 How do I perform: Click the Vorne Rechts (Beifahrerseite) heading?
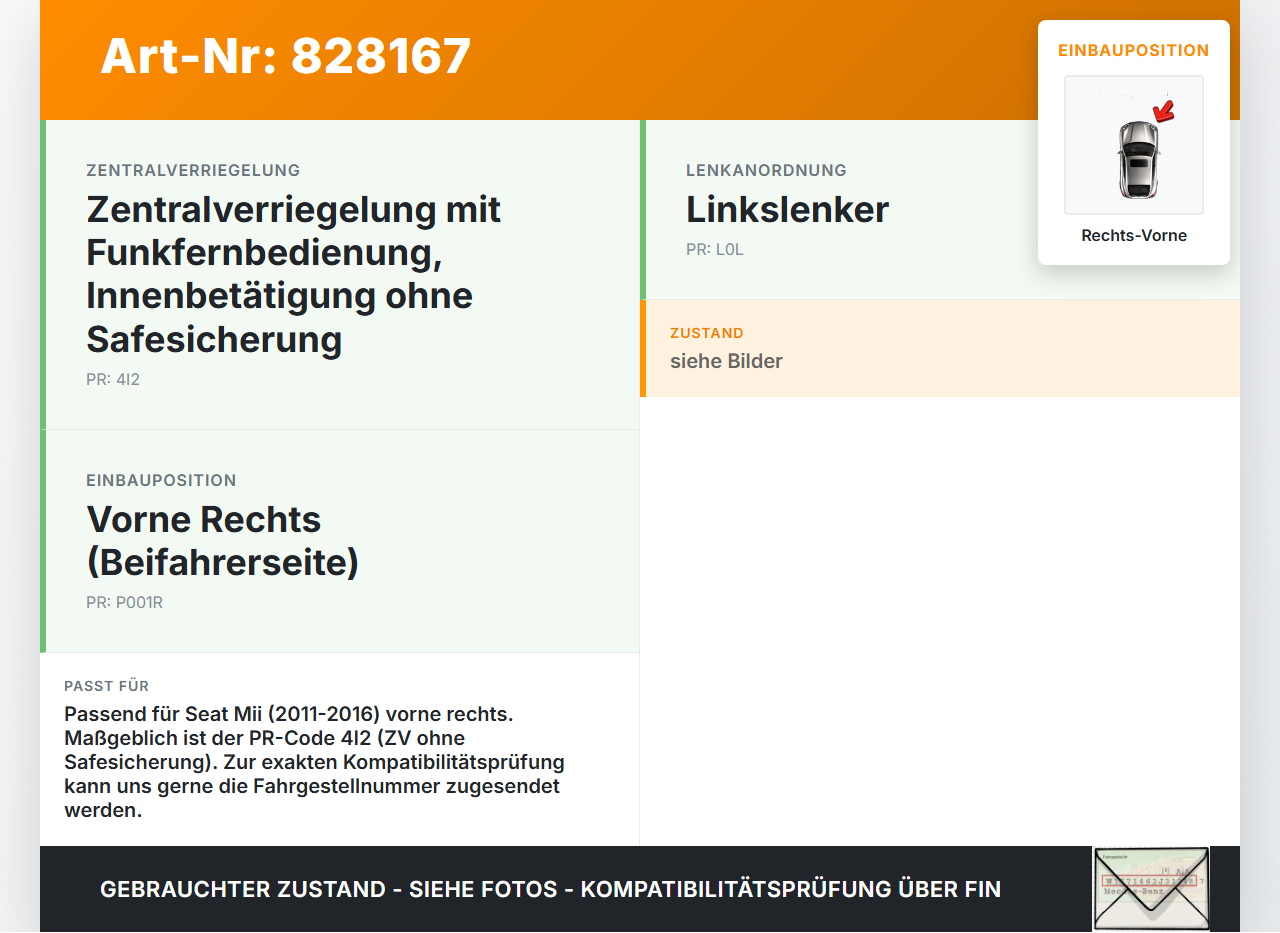point(222,541)
